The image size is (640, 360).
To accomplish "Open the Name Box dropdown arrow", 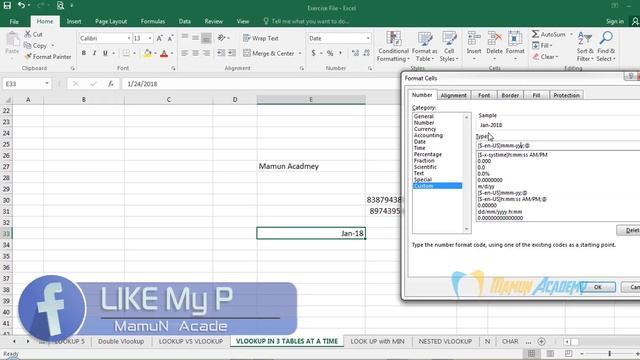I will [47, 84].
